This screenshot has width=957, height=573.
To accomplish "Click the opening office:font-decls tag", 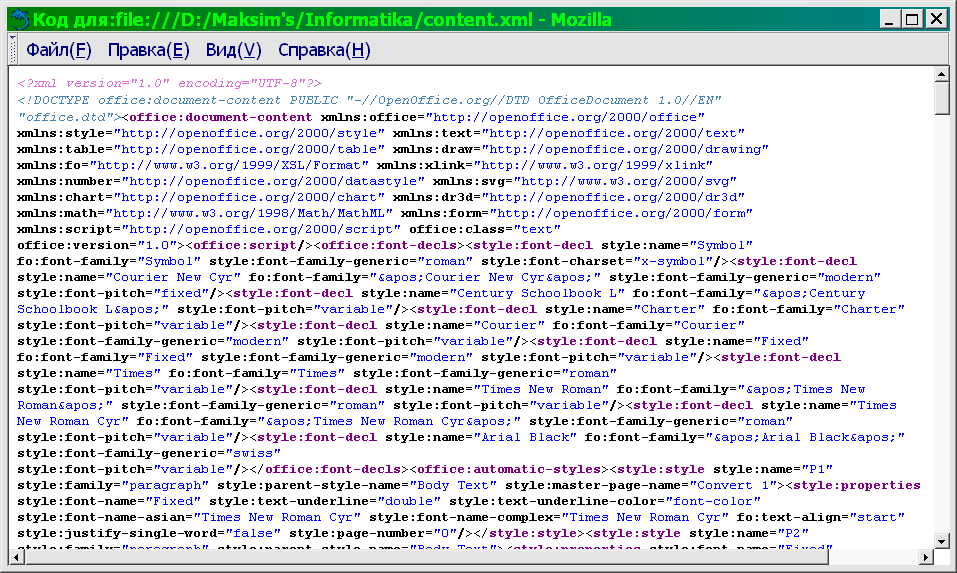I will click(x=389, y=245).
